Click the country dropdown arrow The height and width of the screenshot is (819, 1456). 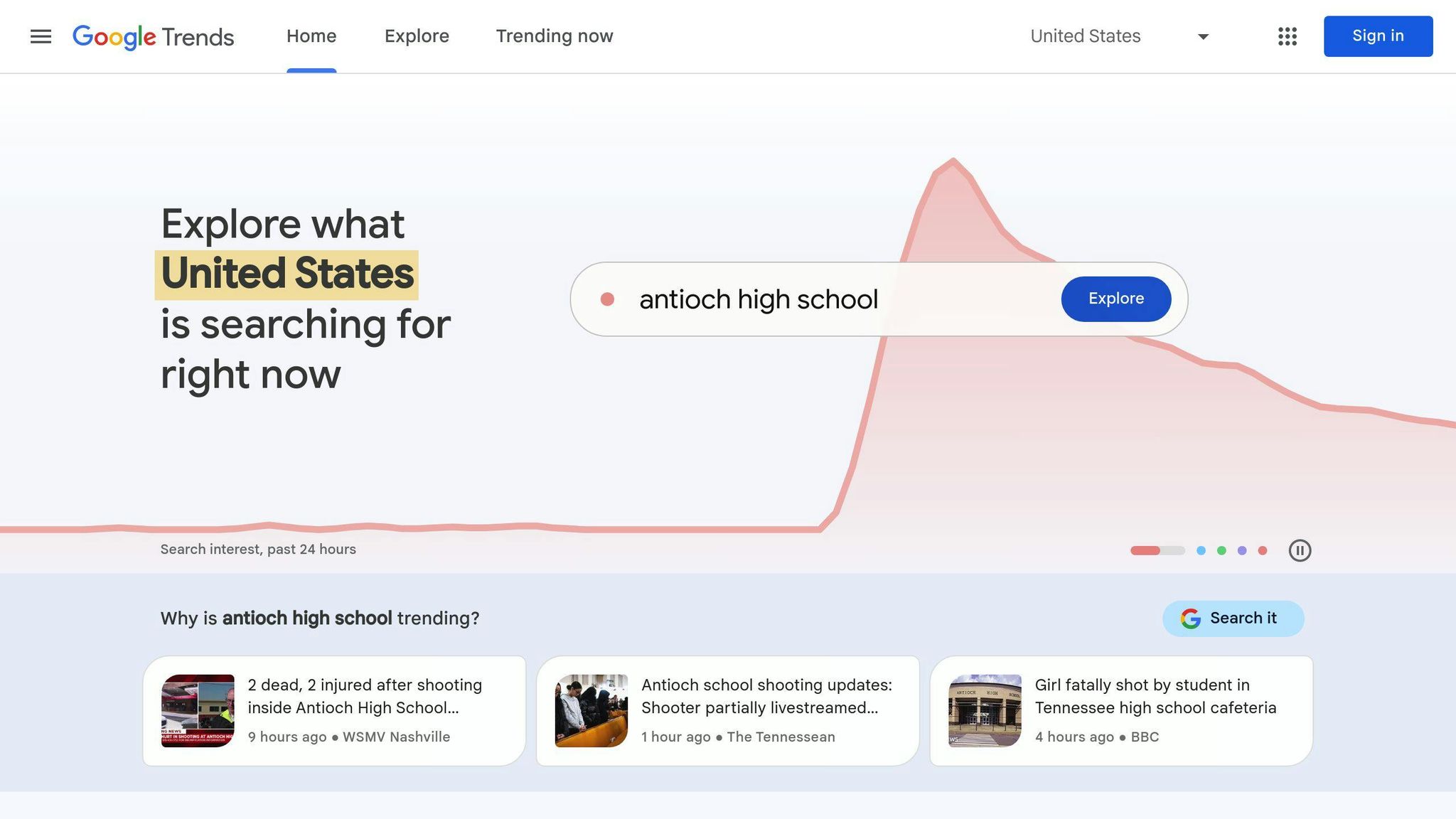click(x=1203, y=36)
